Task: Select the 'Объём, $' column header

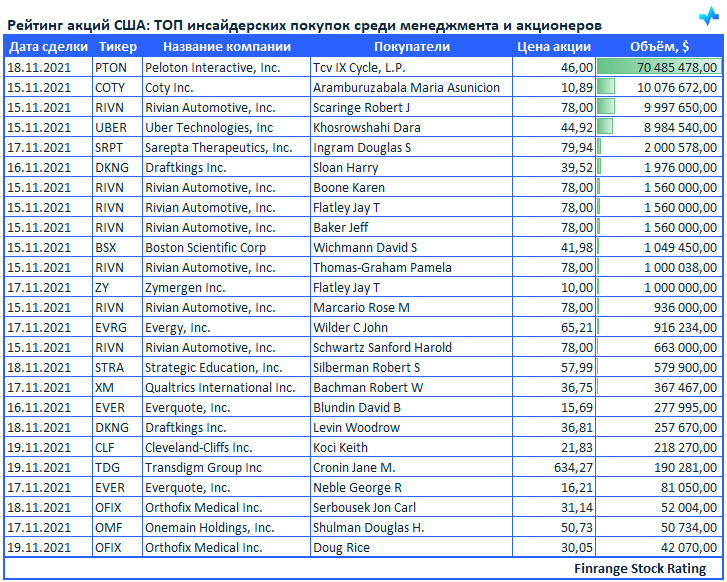Action: coord(659,47)
